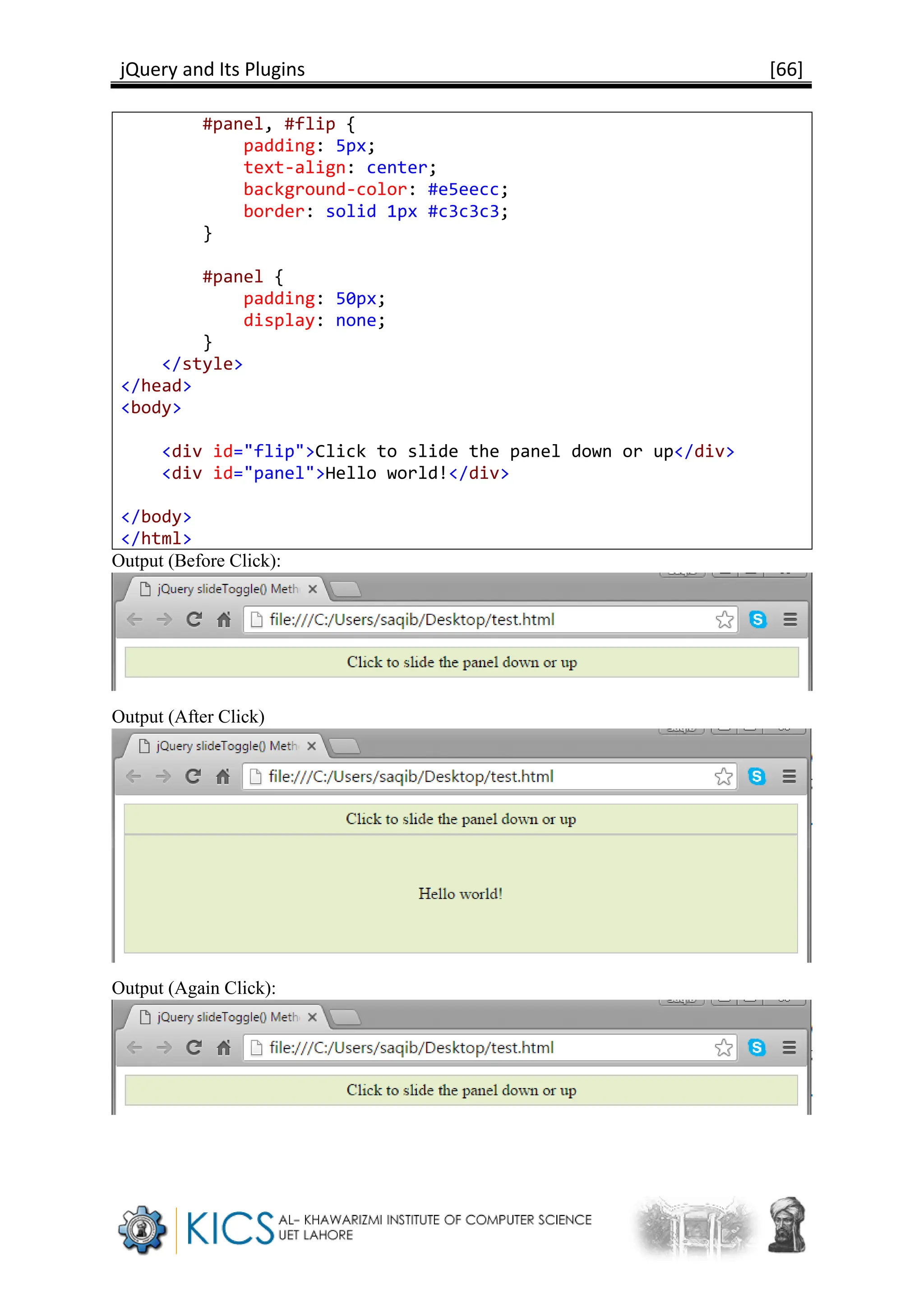The height and width of the screenshot is (1307, 924).
Task: Click home icon in first browser toolbar
Action: (x=224, y=619)
